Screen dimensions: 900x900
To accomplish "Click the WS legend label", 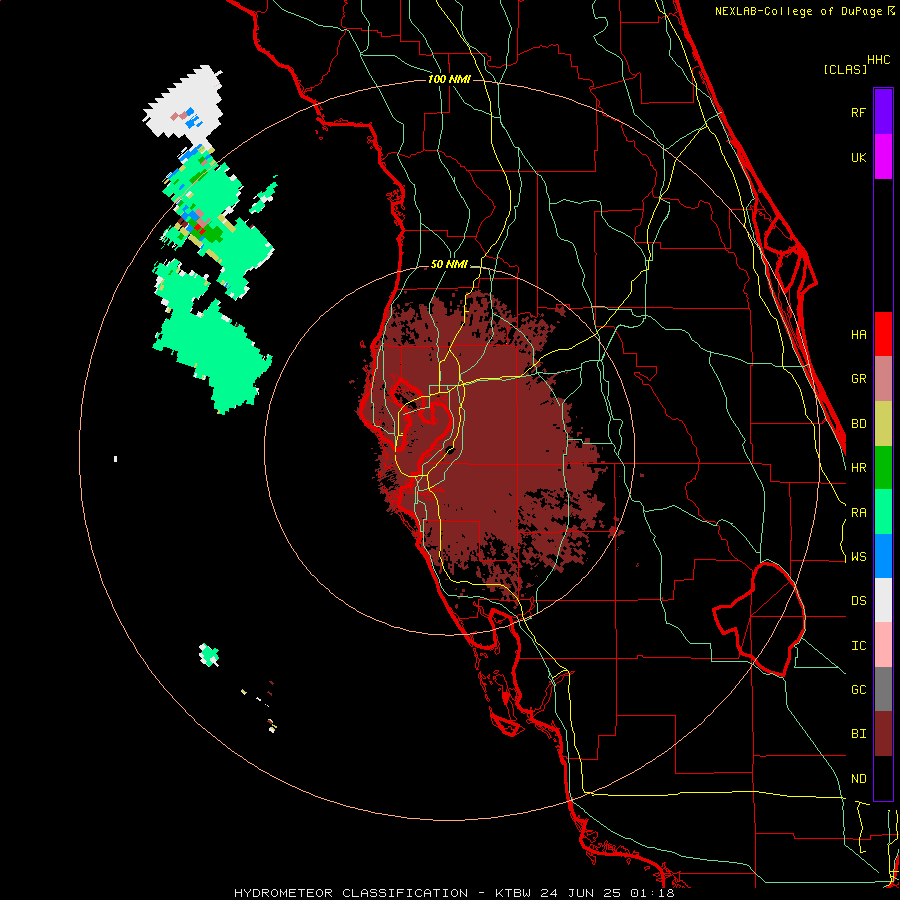I will (858, 557).
